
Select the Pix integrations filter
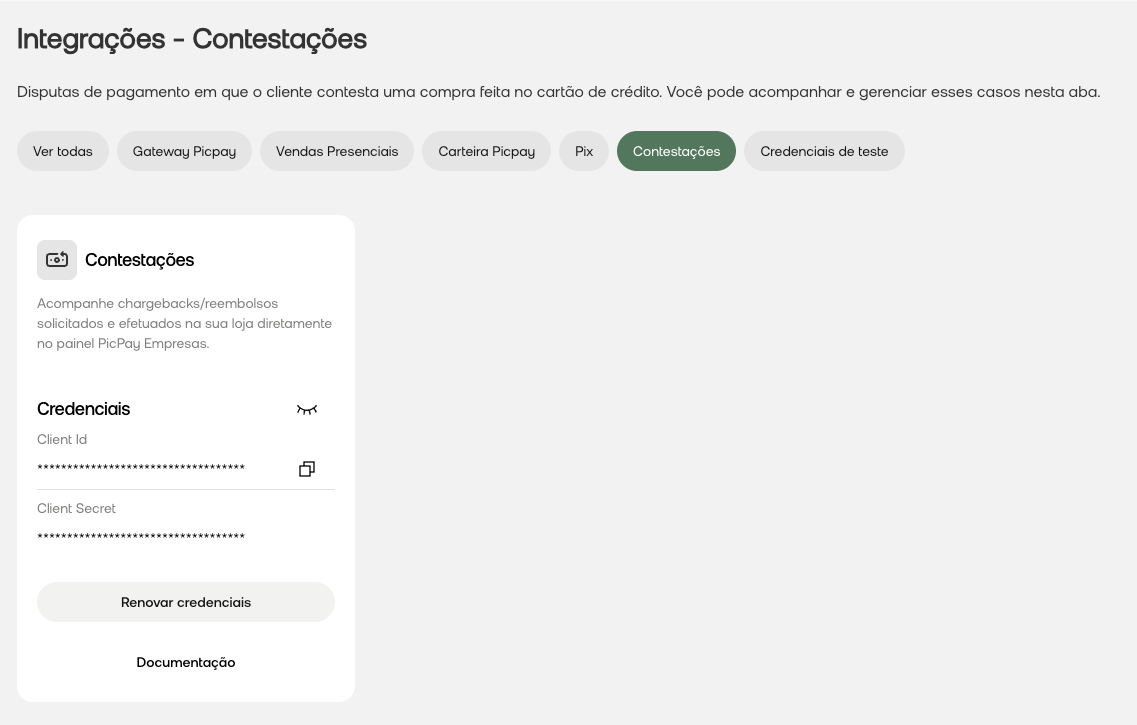(584, 151)
